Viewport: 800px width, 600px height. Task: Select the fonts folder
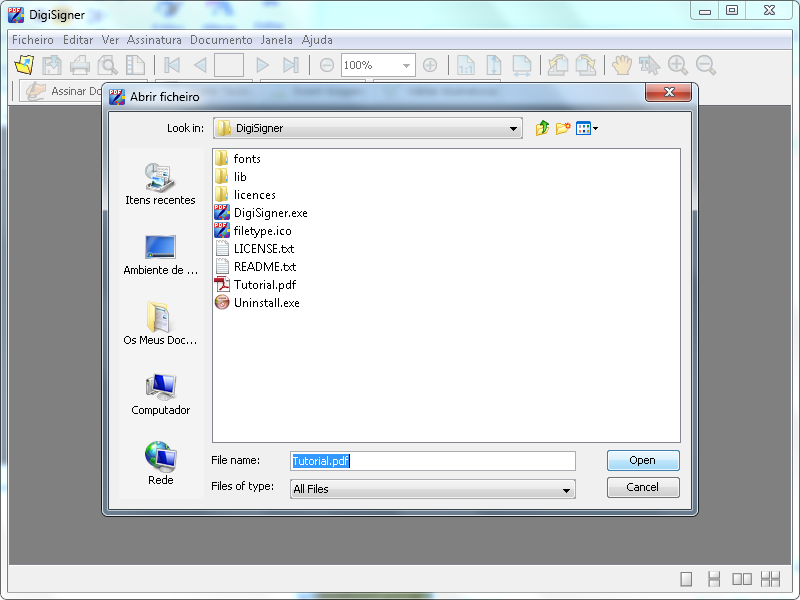click(x=246, y=159)
